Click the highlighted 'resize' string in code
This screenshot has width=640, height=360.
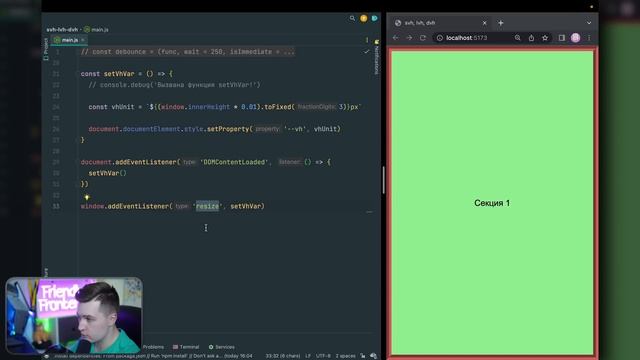click(x=207, y=206)
